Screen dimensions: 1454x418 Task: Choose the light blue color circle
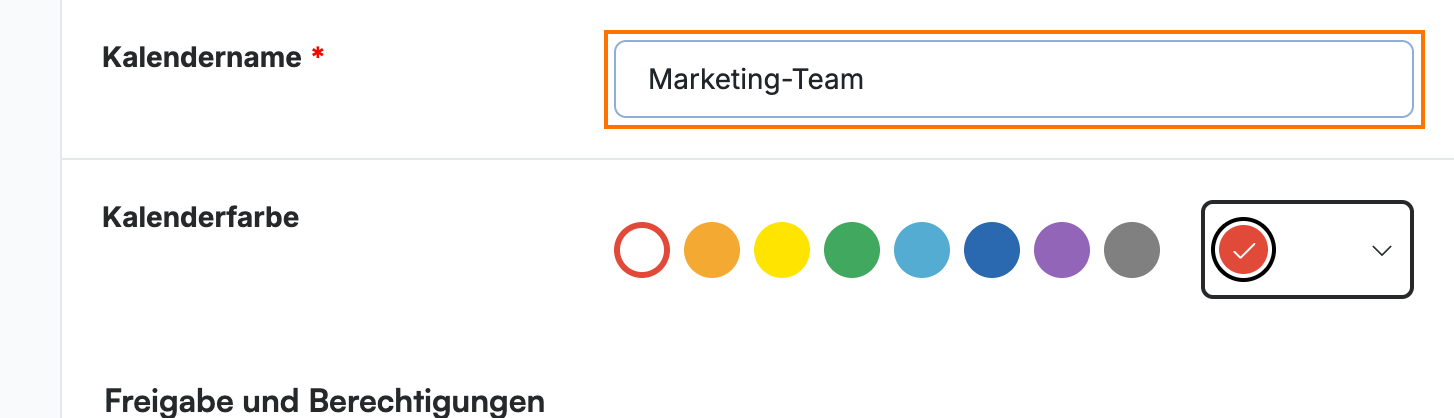pyautogui.click(x=922, y=250)
